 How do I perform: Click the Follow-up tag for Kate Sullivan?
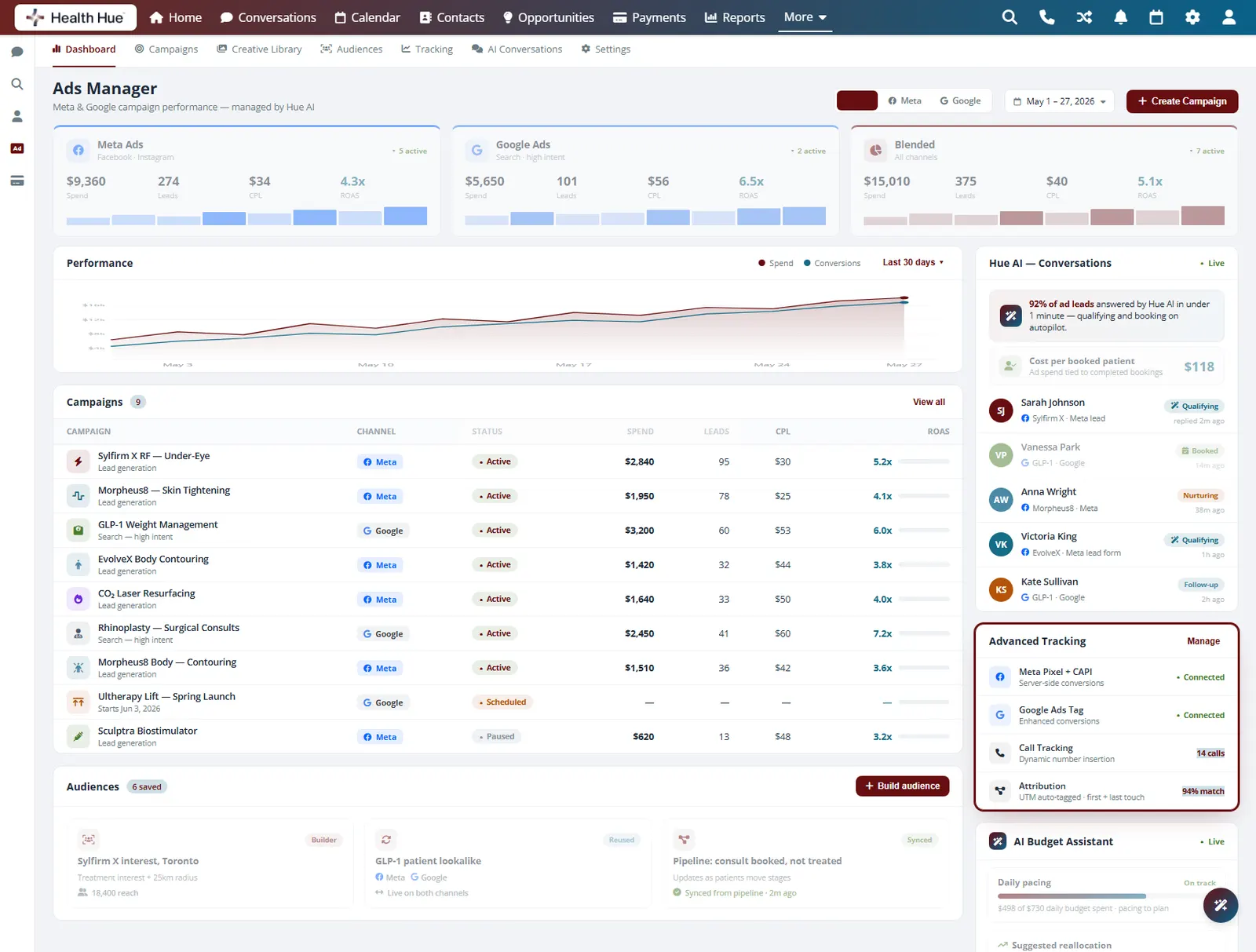click(1201, 585)
